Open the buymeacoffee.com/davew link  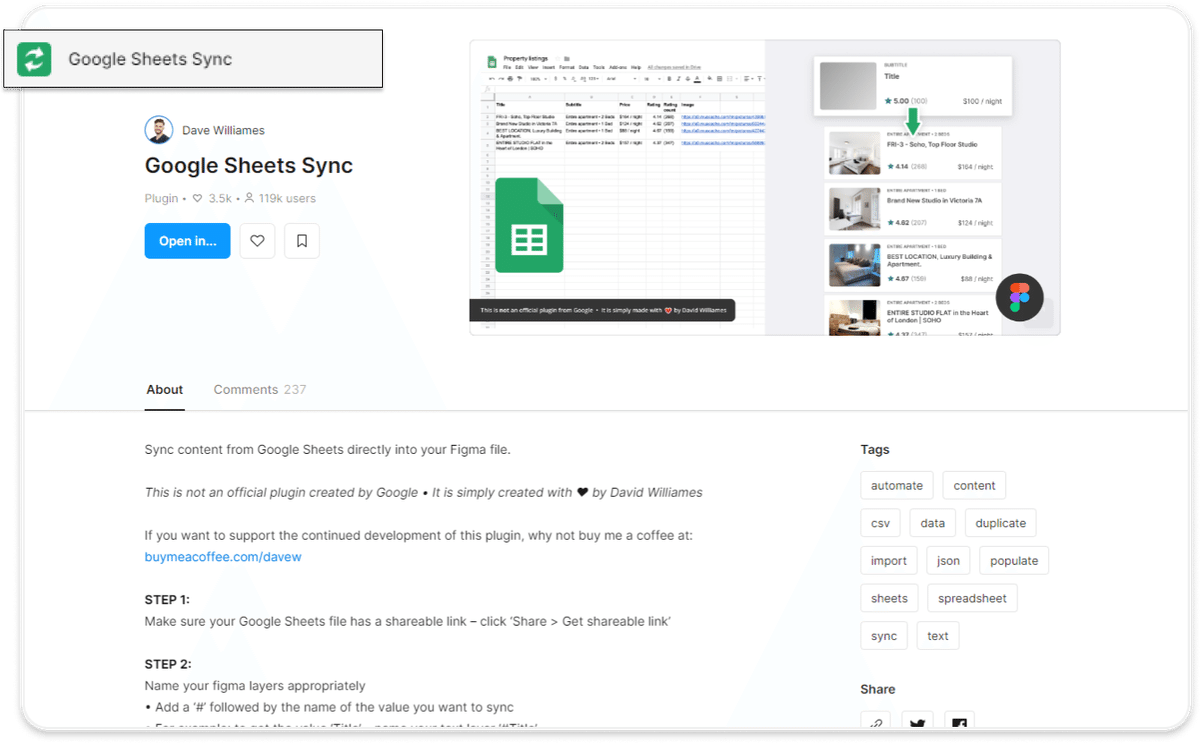pyautogui.click(x=223, y=557)
